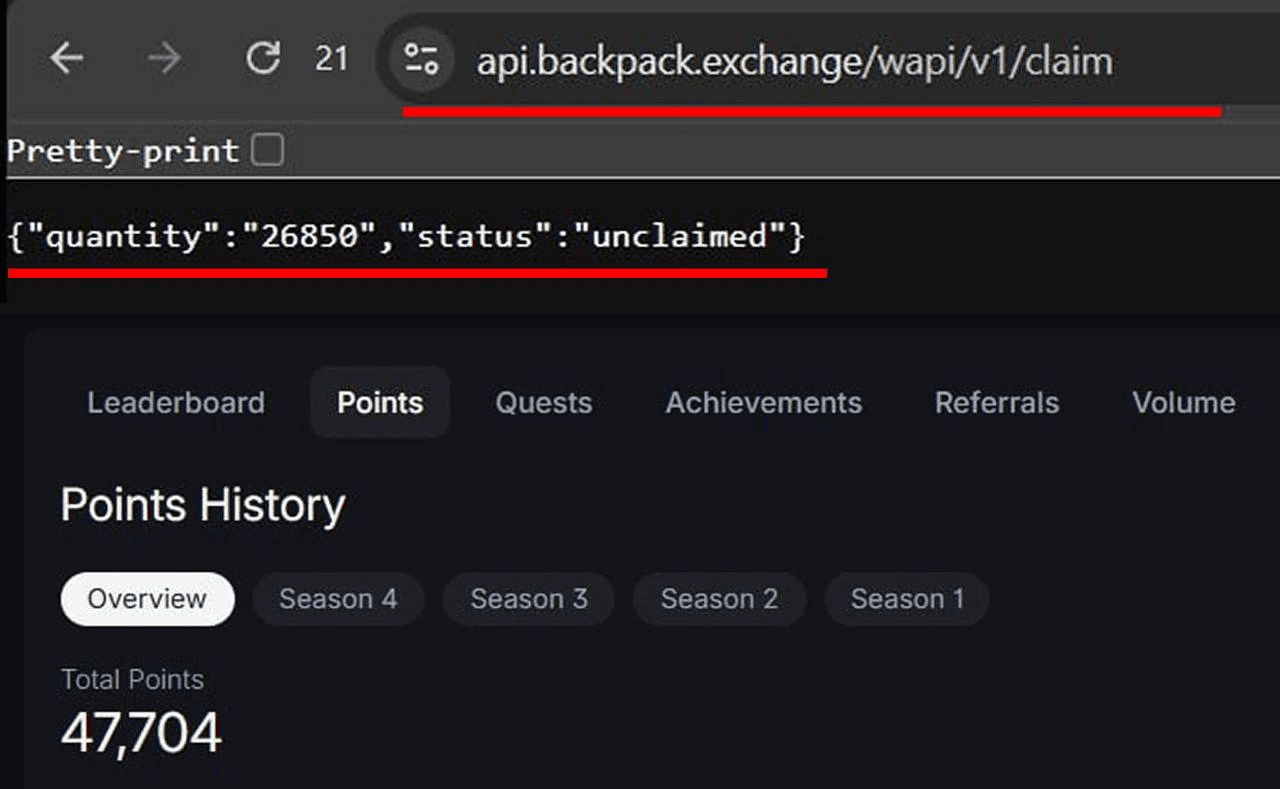Click the browser back arrow
Image resolution: width=1280 pixels, height=789 pixels.
coord(67,59)
